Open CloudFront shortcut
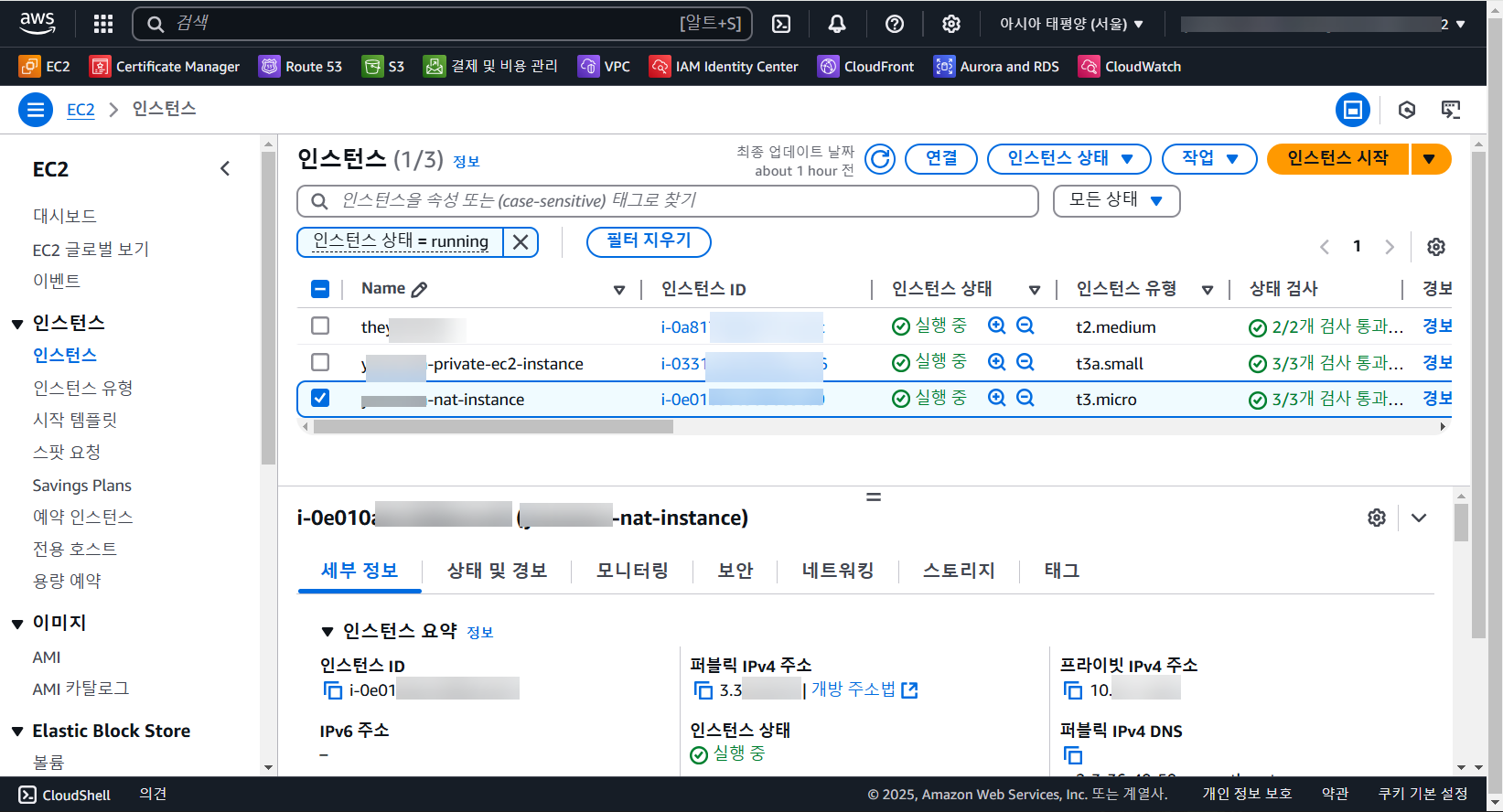Image resolution: width=1503 pixels, height=812 pixels. 866,66
